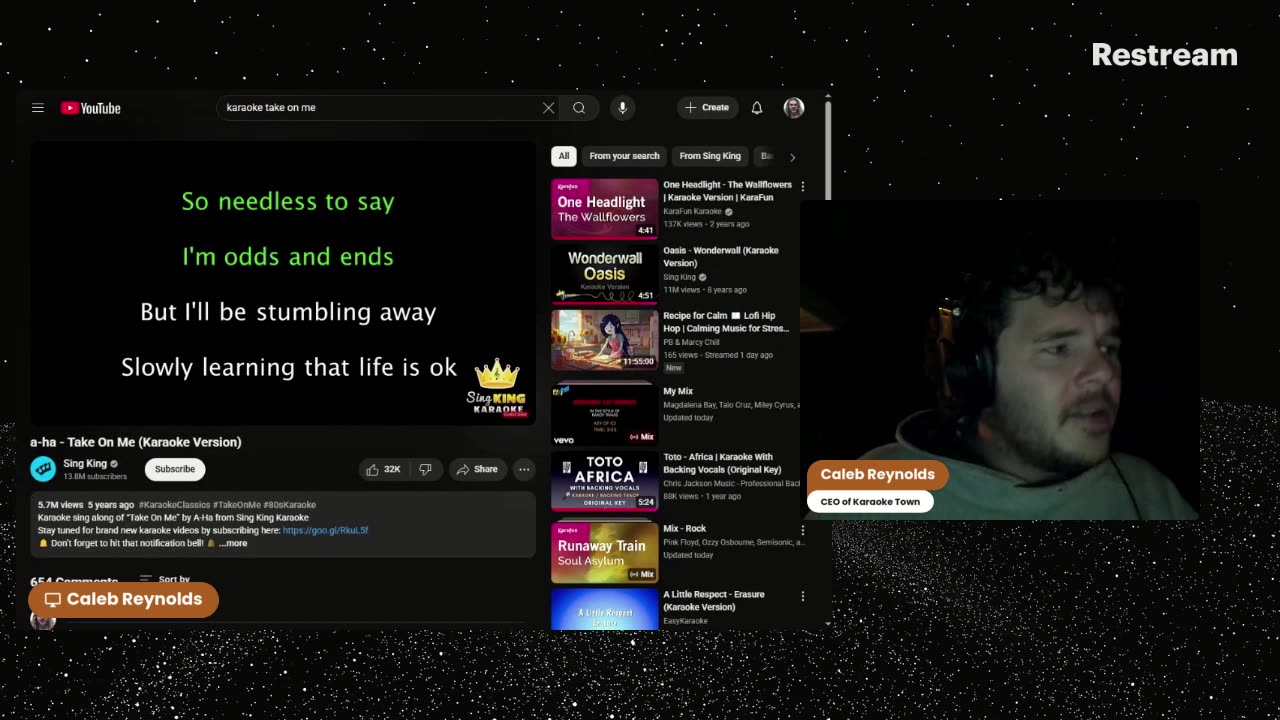
Task: Open the title 'One Headlight - The Wallflowers'
Action: click(x=727, y=191)
